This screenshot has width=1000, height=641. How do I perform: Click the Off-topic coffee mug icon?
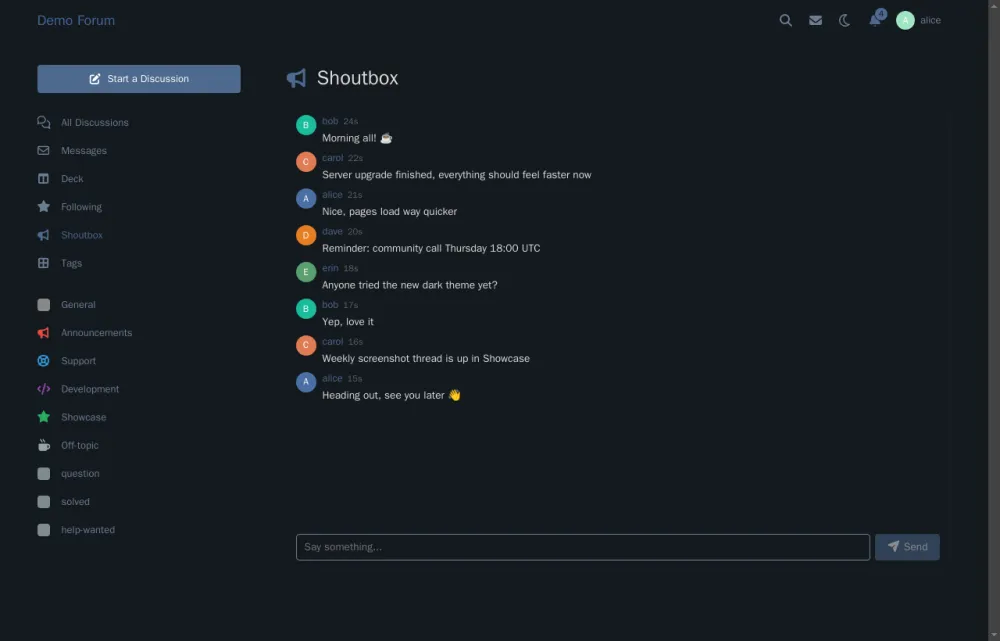[43, 445]
